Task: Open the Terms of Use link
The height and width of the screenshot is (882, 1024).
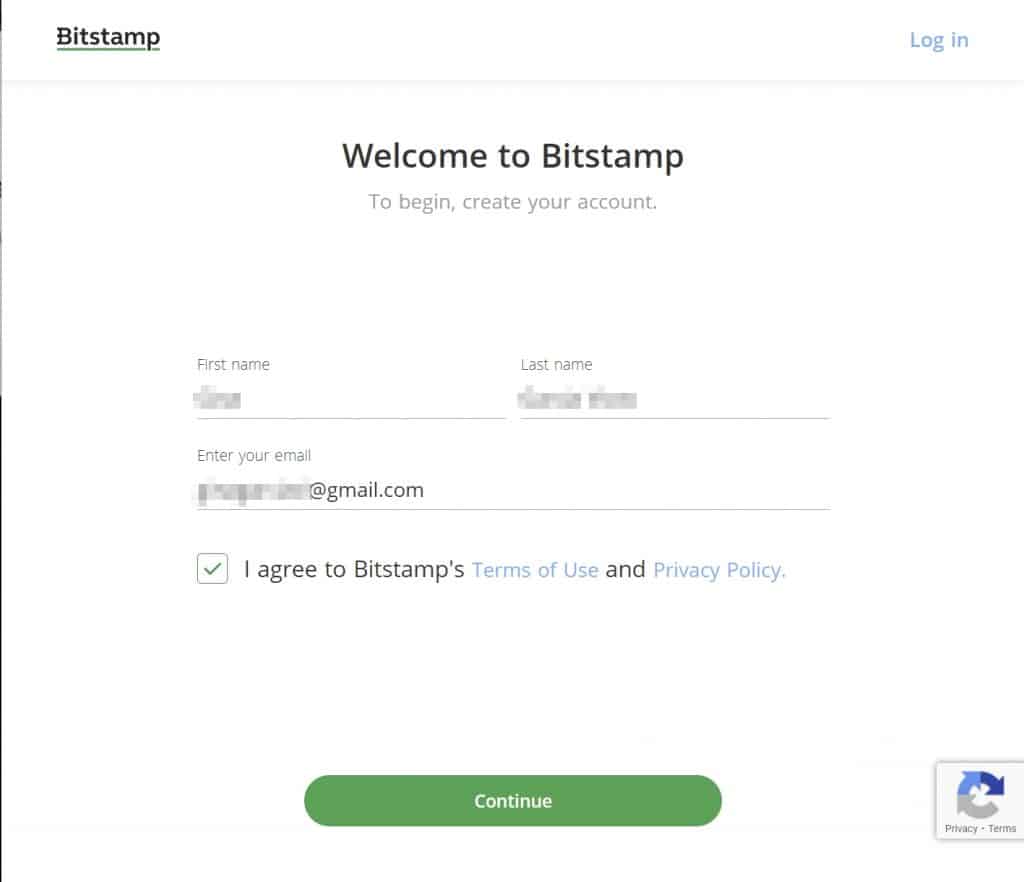Action: (535, 569)
